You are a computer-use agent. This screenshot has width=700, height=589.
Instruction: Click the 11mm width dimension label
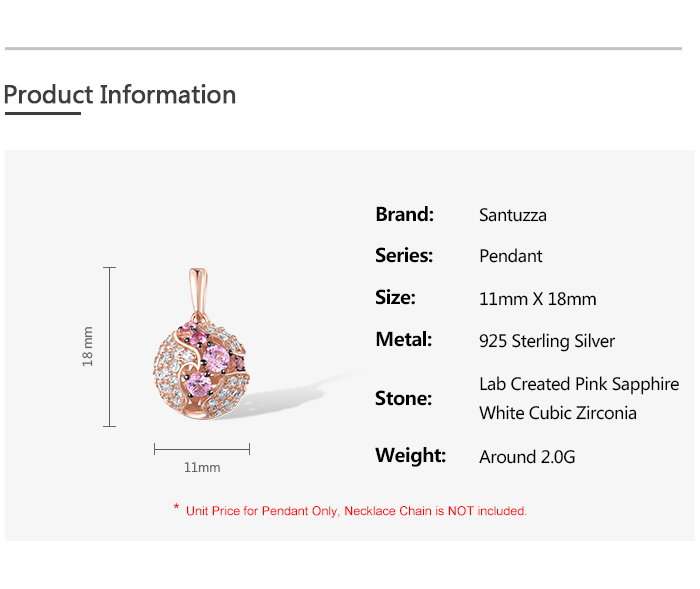click(x=202, y=467)
